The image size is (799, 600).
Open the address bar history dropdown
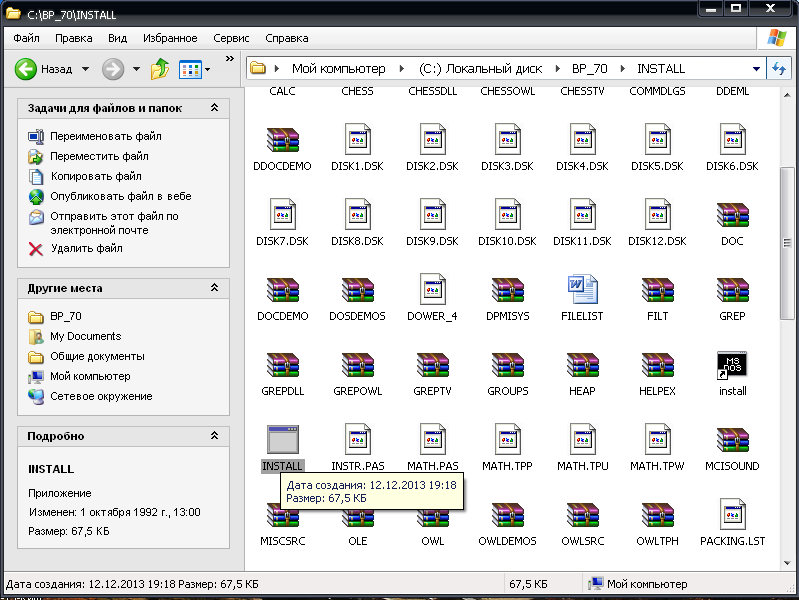click(x=756, y=68)
